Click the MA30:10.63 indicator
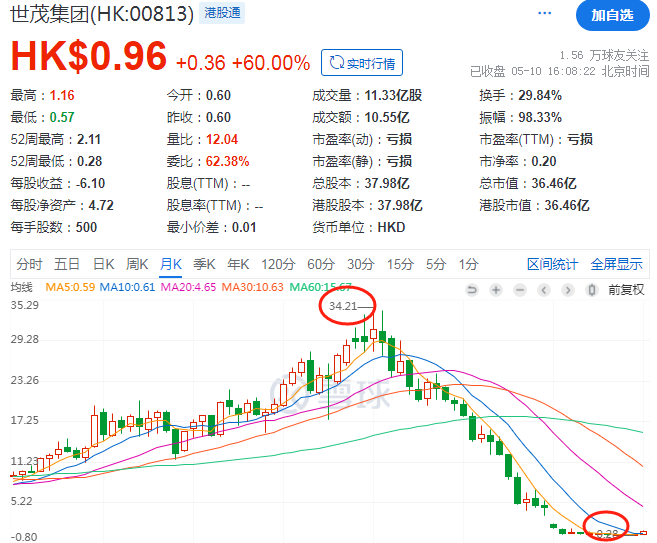The height and width of the screenshot is (543, 657). pos(252,287)
